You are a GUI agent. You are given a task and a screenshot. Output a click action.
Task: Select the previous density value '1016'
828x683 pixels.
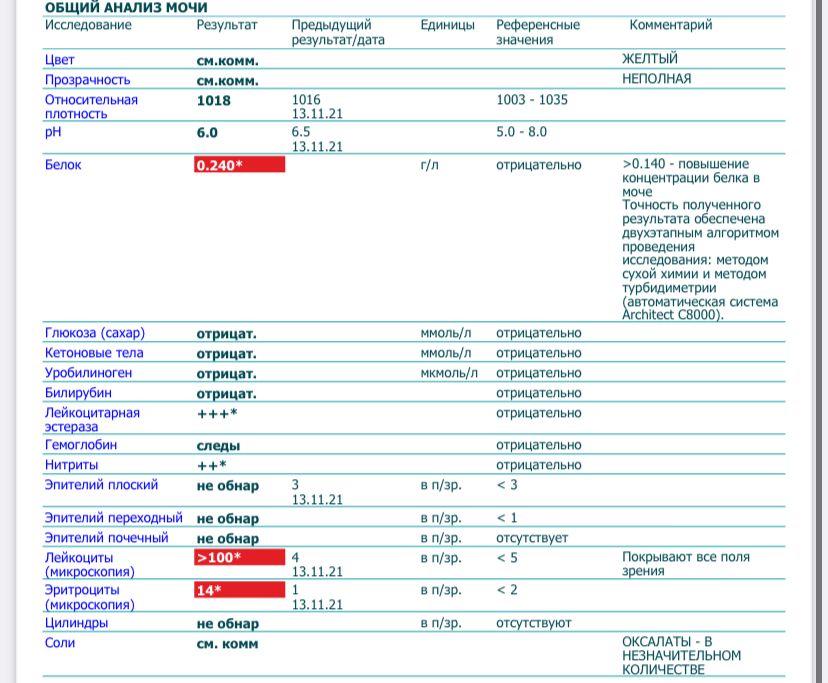click(x=306, y=99)
